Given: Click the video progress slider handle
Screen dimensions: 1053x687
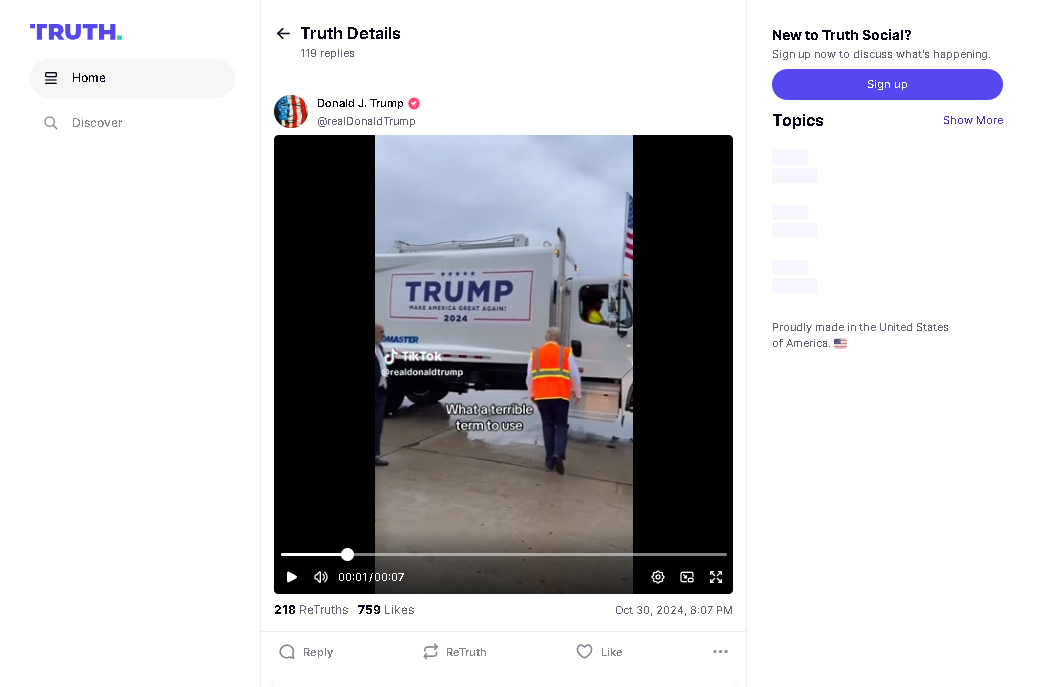Looking at the screenshot, I should tap(347, 554).
